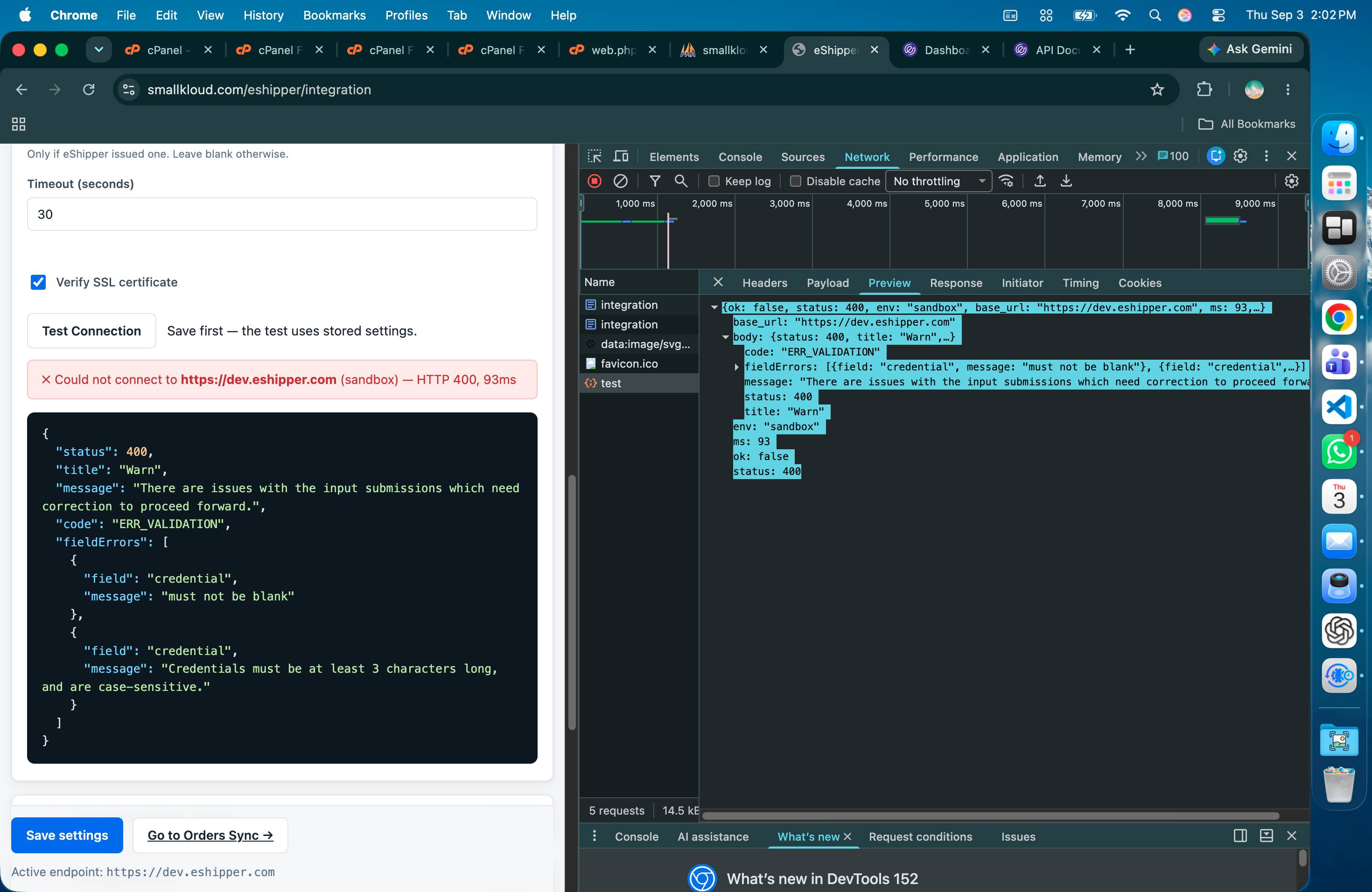
Task: Click the Test Connection button
Action: [91, 331]
